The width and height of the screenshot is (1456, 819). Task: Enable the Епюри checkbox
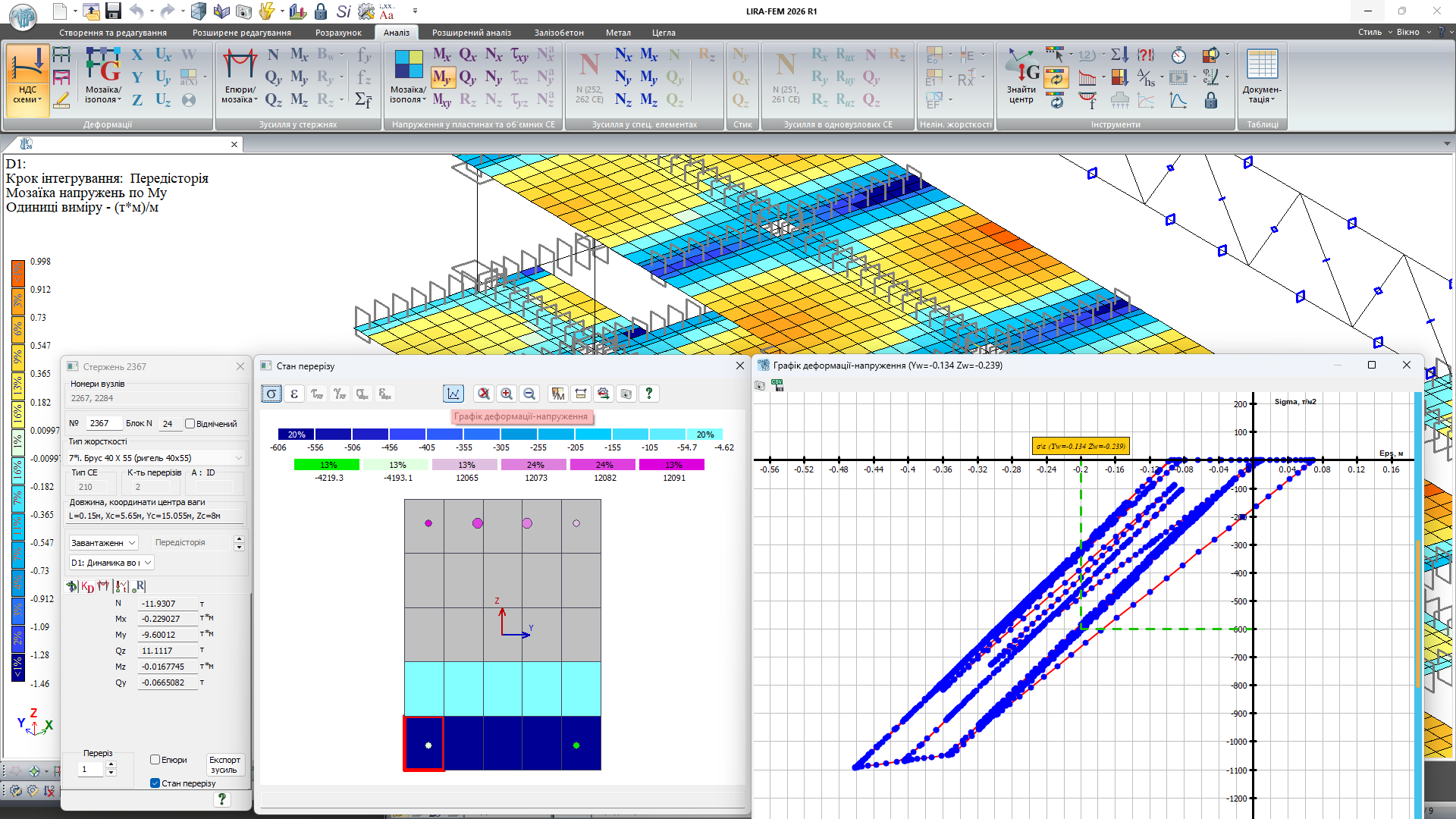tap(155, 760)
